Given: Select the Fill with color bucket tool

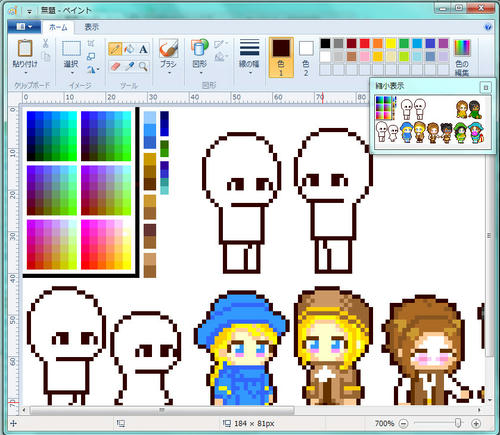Looking at the screenshot, I should [x=129, y=49].
